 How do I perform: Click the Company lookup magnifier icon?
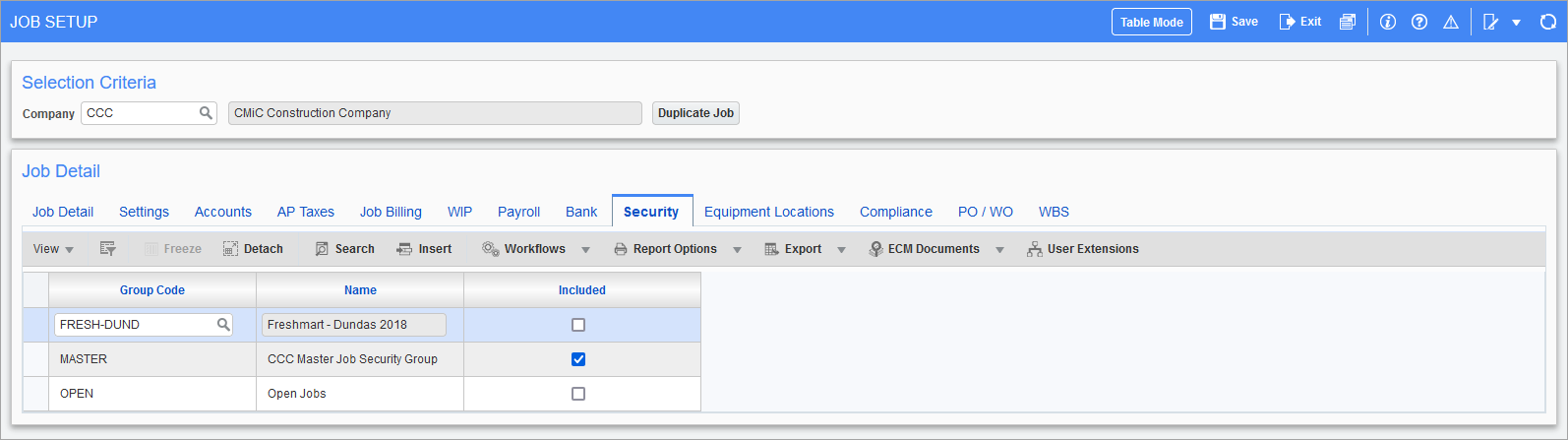pyautogui.click(x=206, y=113)
